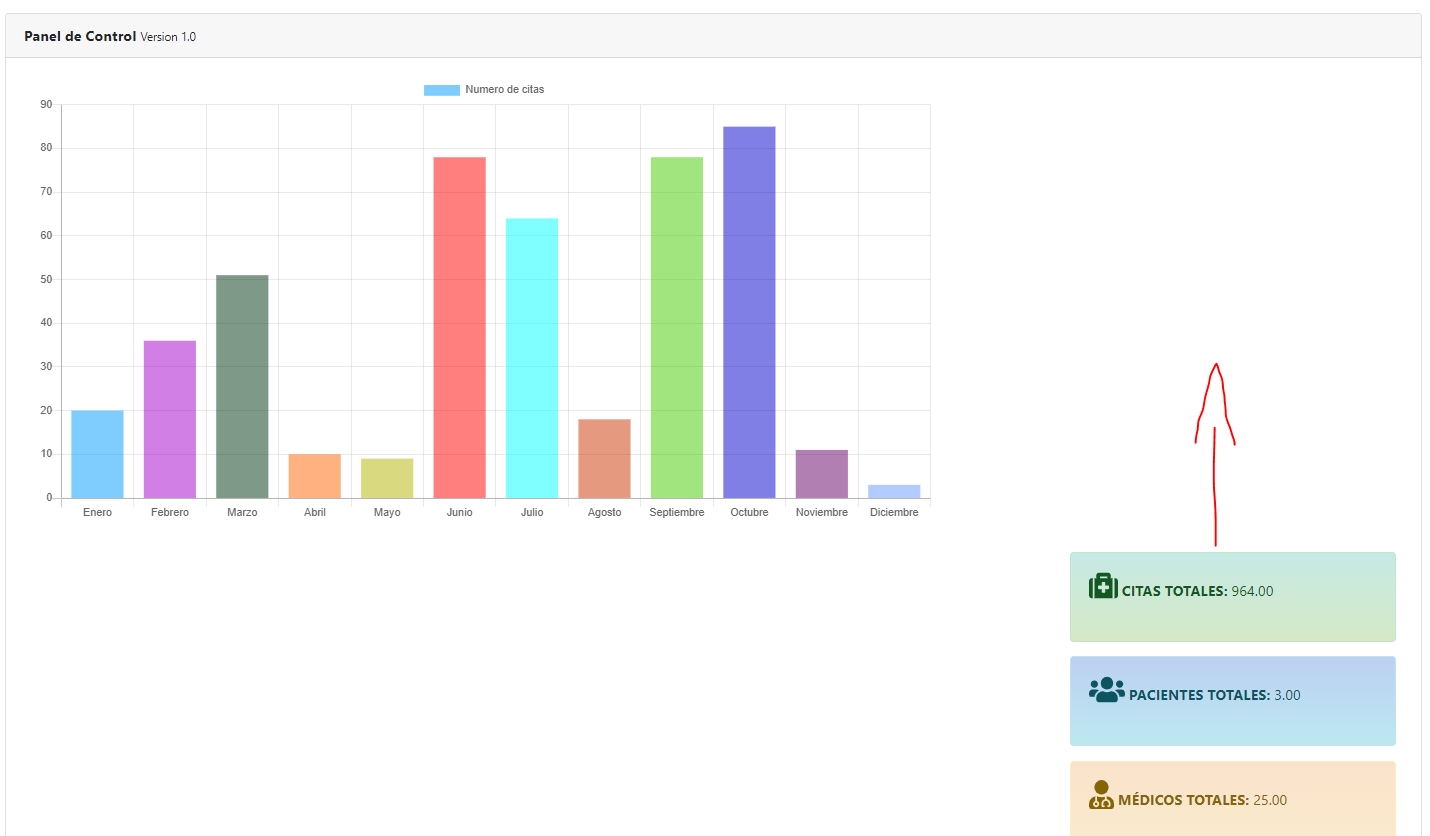Screen dimensions: 1430x836
Task: Toggle the Numero de citas legend swatch
Action: coord(441,90)
